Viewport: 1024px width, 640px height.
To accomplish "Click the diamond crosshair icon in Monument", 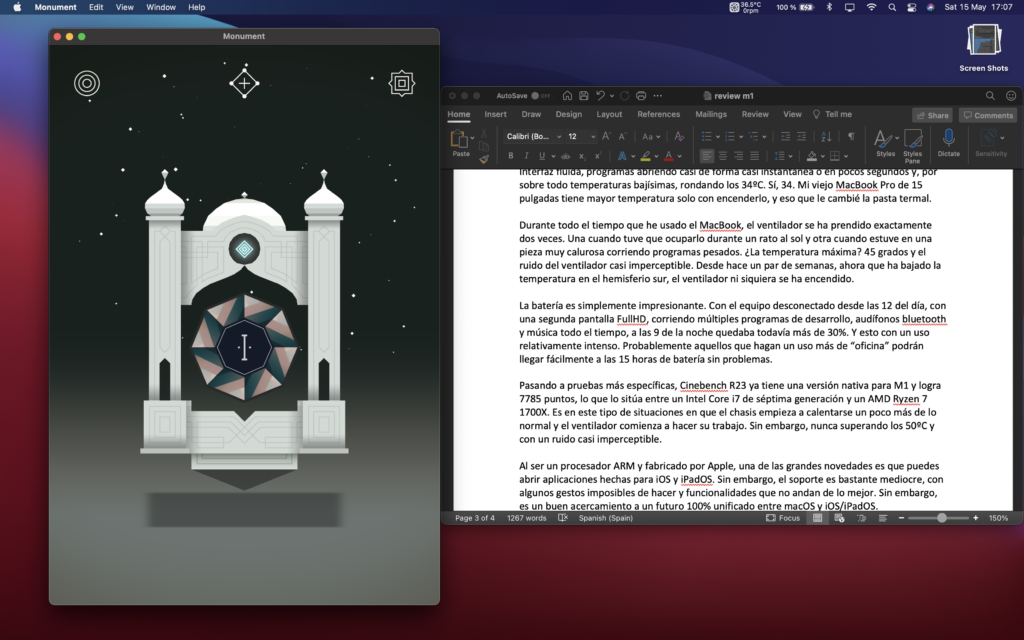I will [244, 83].
